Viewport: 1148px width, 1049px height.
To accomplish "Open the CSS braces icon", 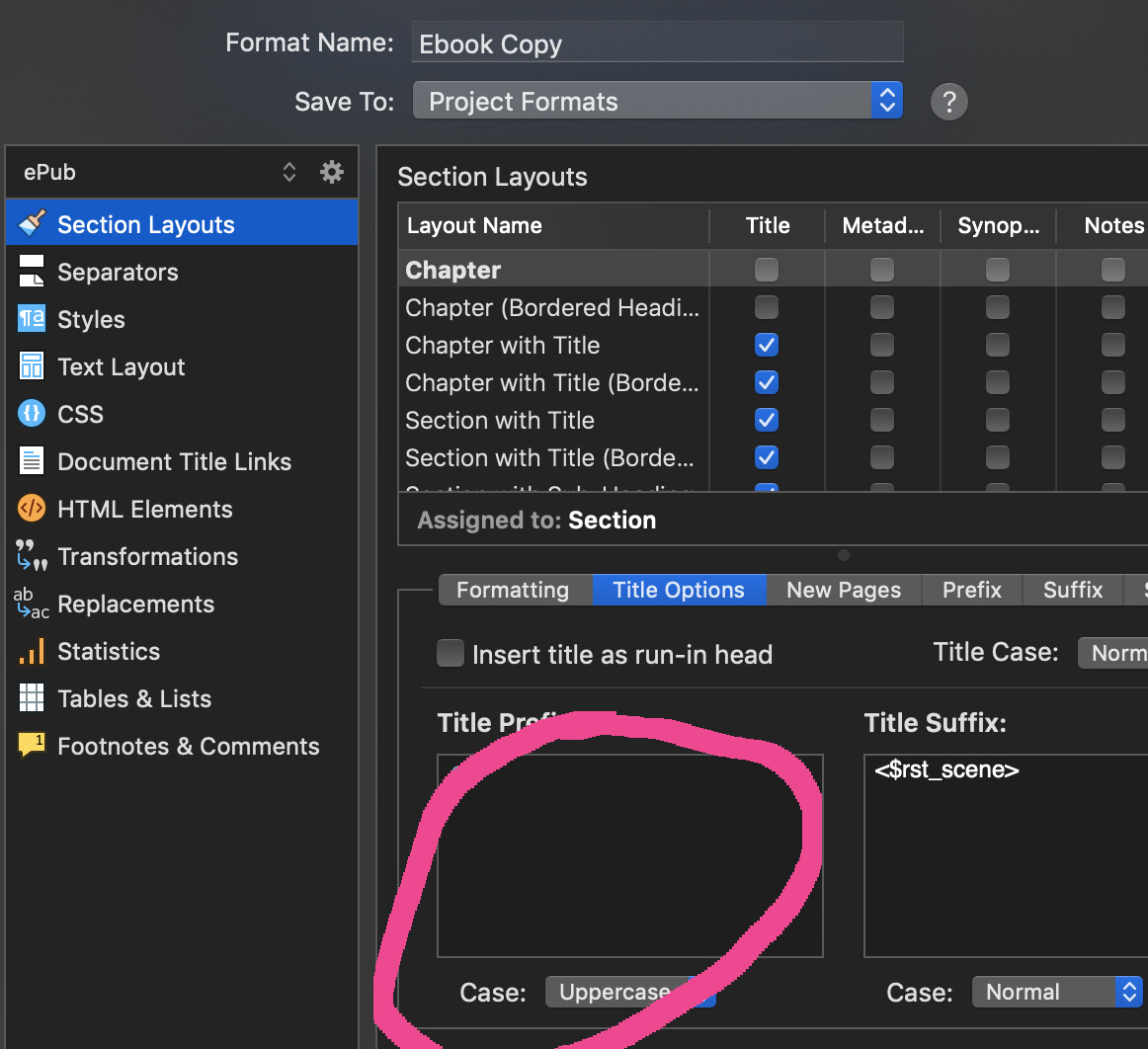I will tap(32, 414).
